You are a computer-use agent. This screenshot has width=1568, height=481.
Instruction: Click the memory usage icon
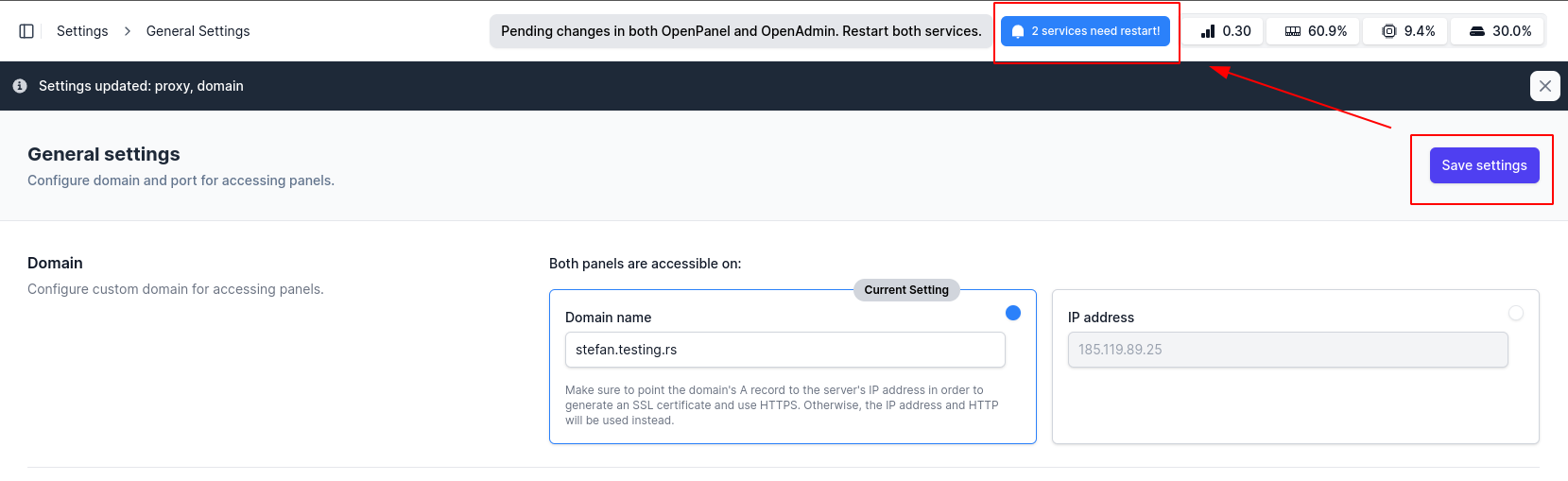pos(1293,31)
